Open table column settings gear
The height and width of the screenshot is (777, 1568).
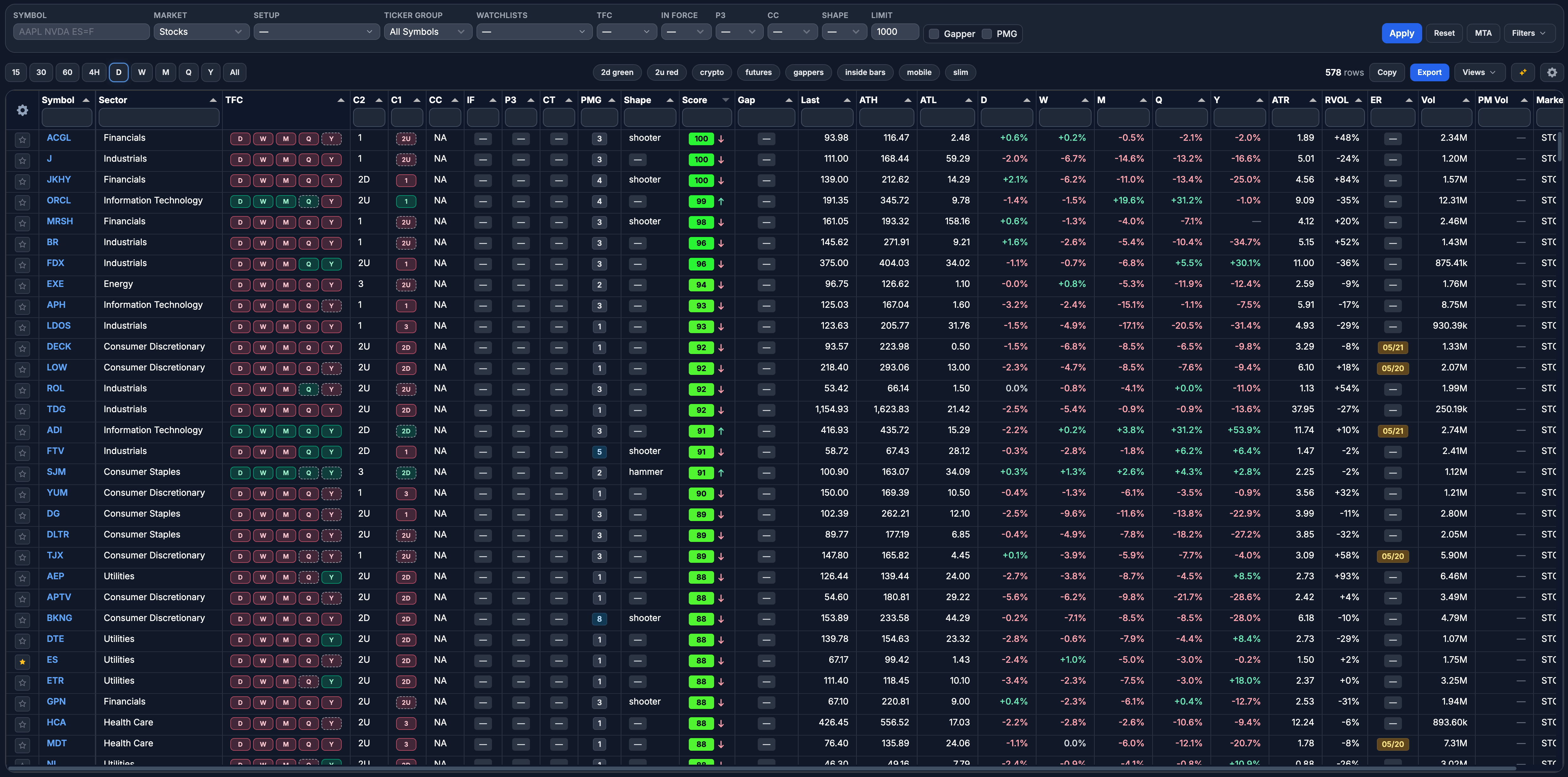tap(22, 110)
